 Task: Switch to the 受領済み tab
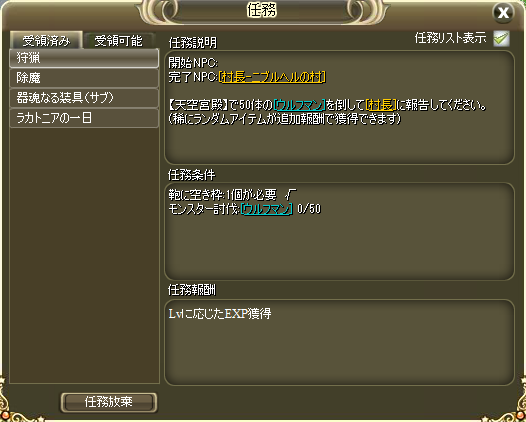pos(46,41)
